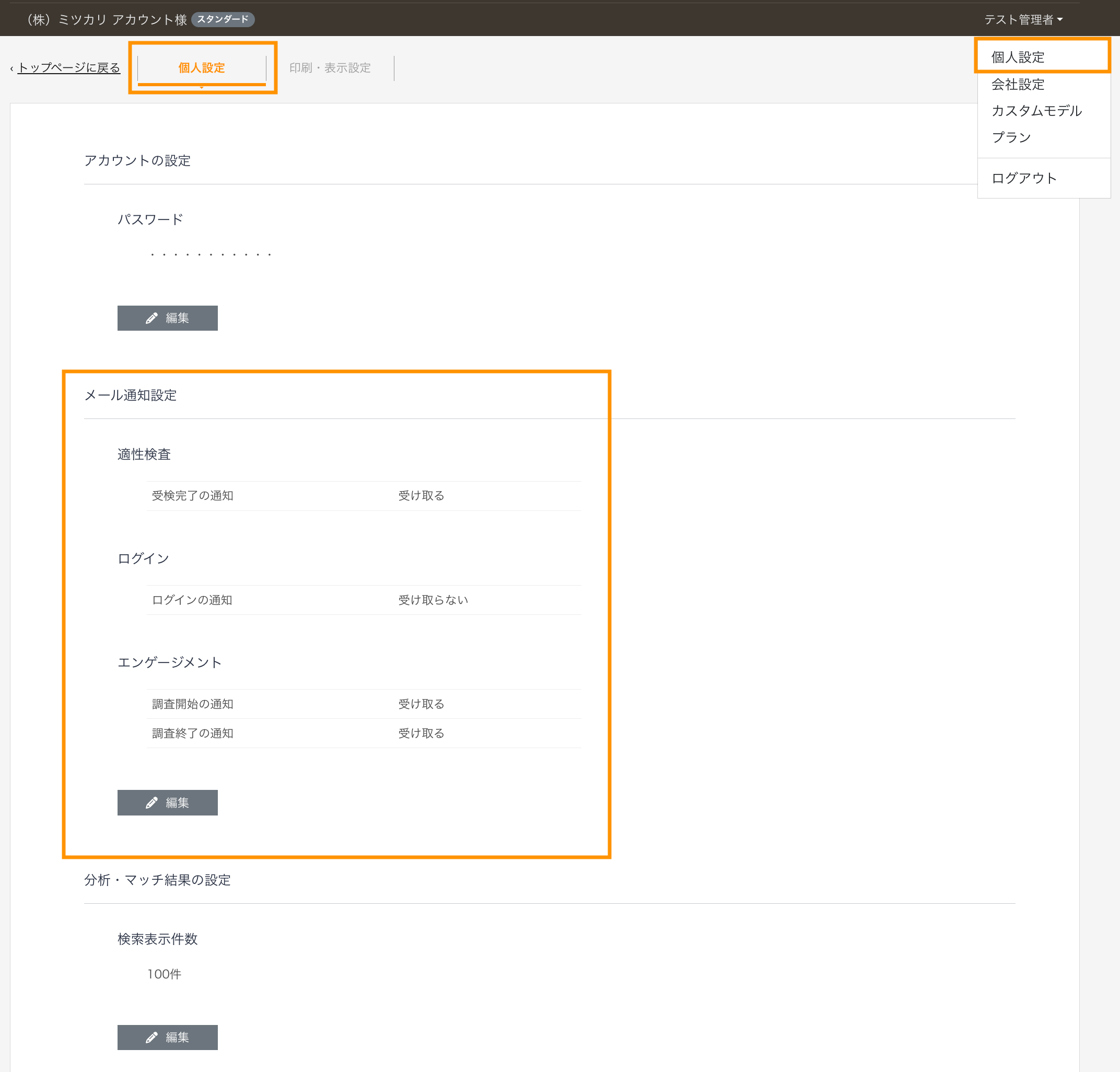
Task: Choose プラン in the user menu
Action: 1011,137
